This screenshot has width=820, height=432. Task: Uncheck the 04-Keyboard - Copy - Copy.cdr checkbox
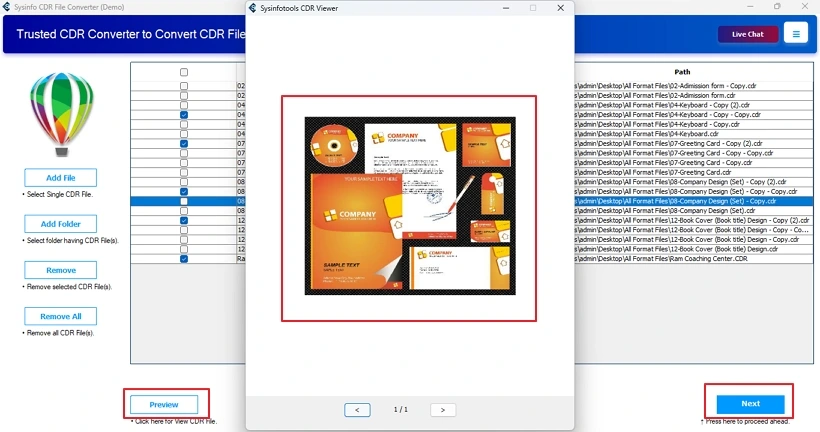click(184, 115)
